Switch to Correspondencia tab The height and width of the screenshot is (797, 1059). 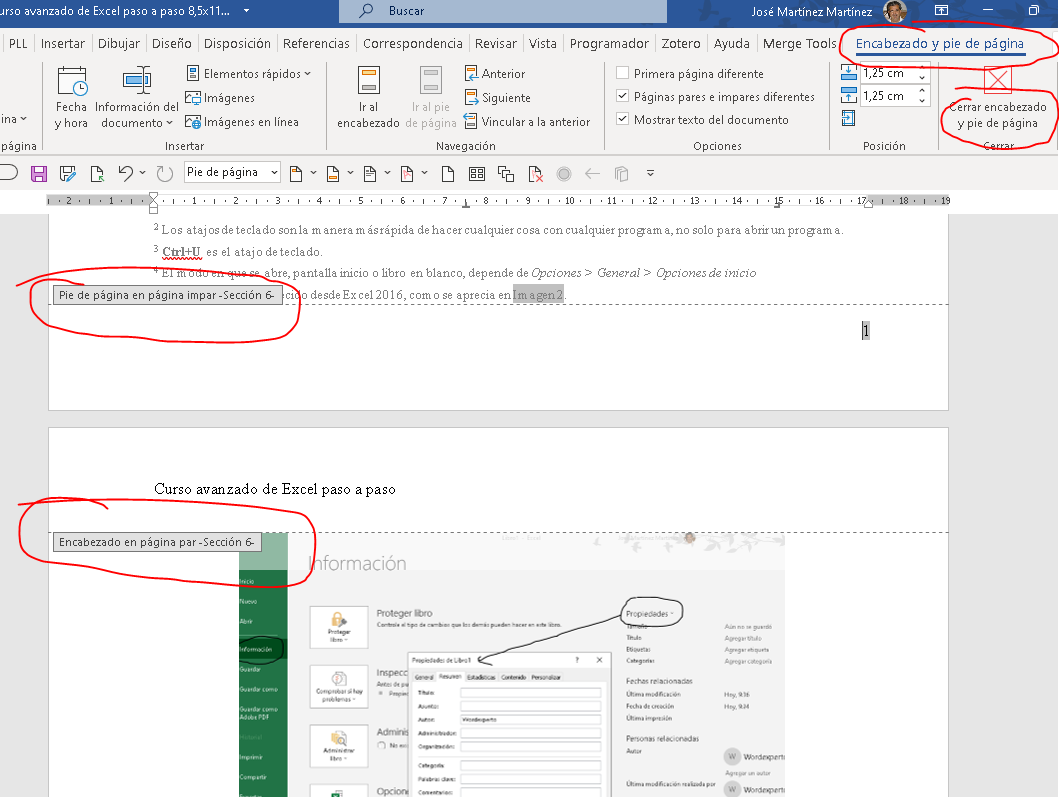coord(413,44)
